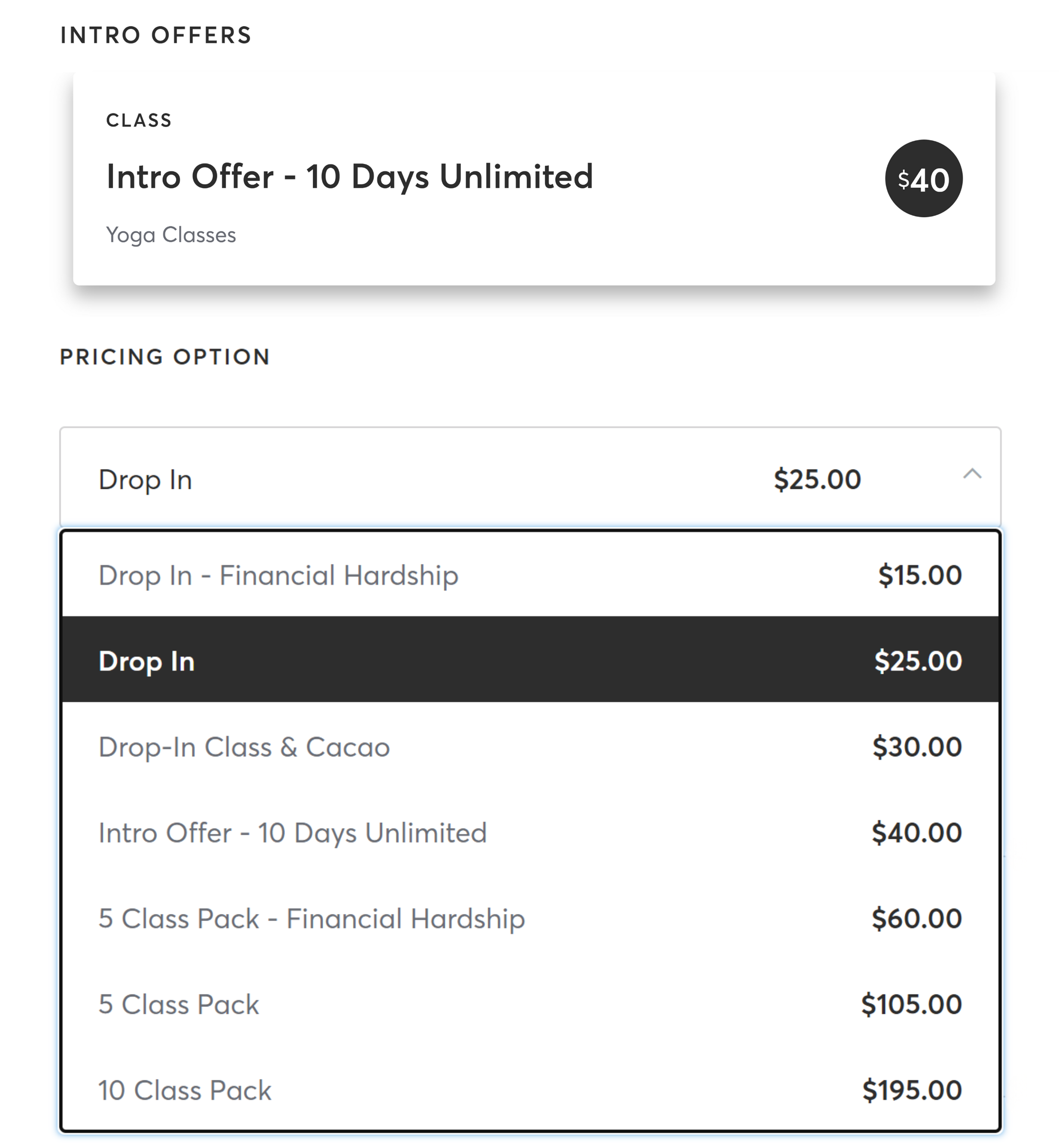Click the $15.00 price in the list

coord(919,575)
